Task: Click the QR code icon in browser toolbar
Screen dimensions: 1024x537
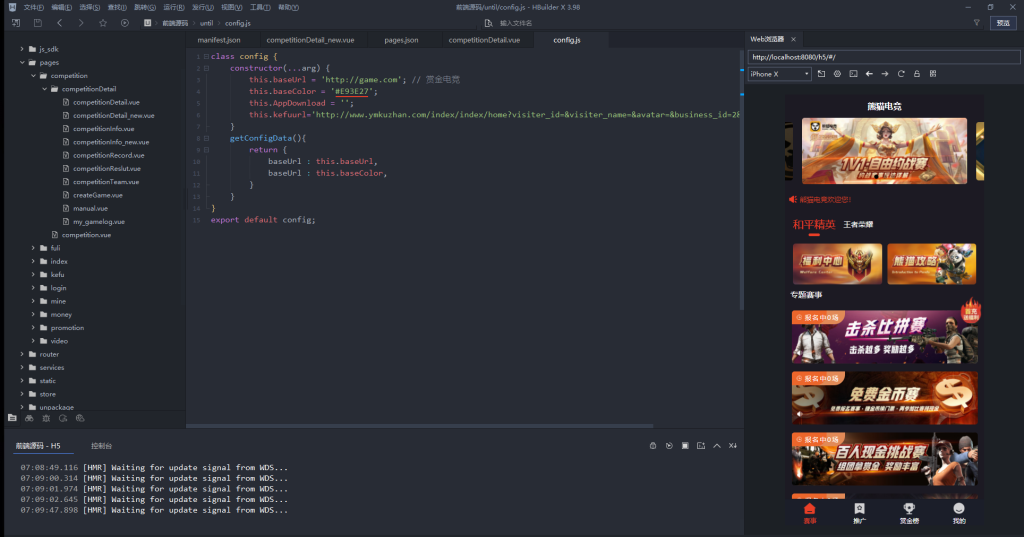Action: (x=933, y=74)
